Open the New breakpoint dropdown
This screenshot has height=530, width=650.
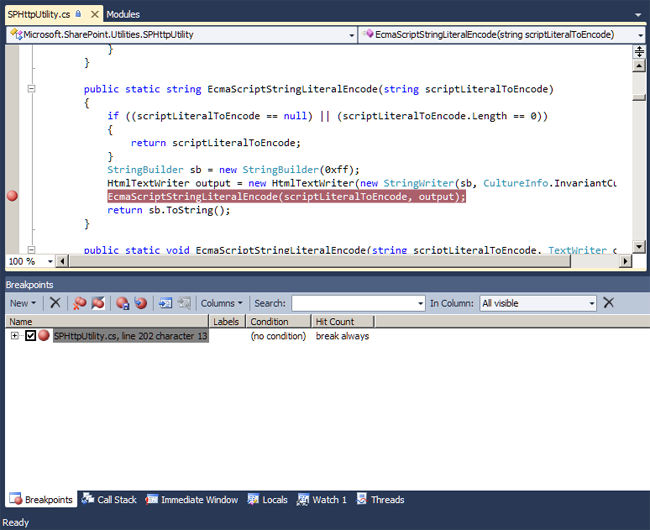[22, 303]
